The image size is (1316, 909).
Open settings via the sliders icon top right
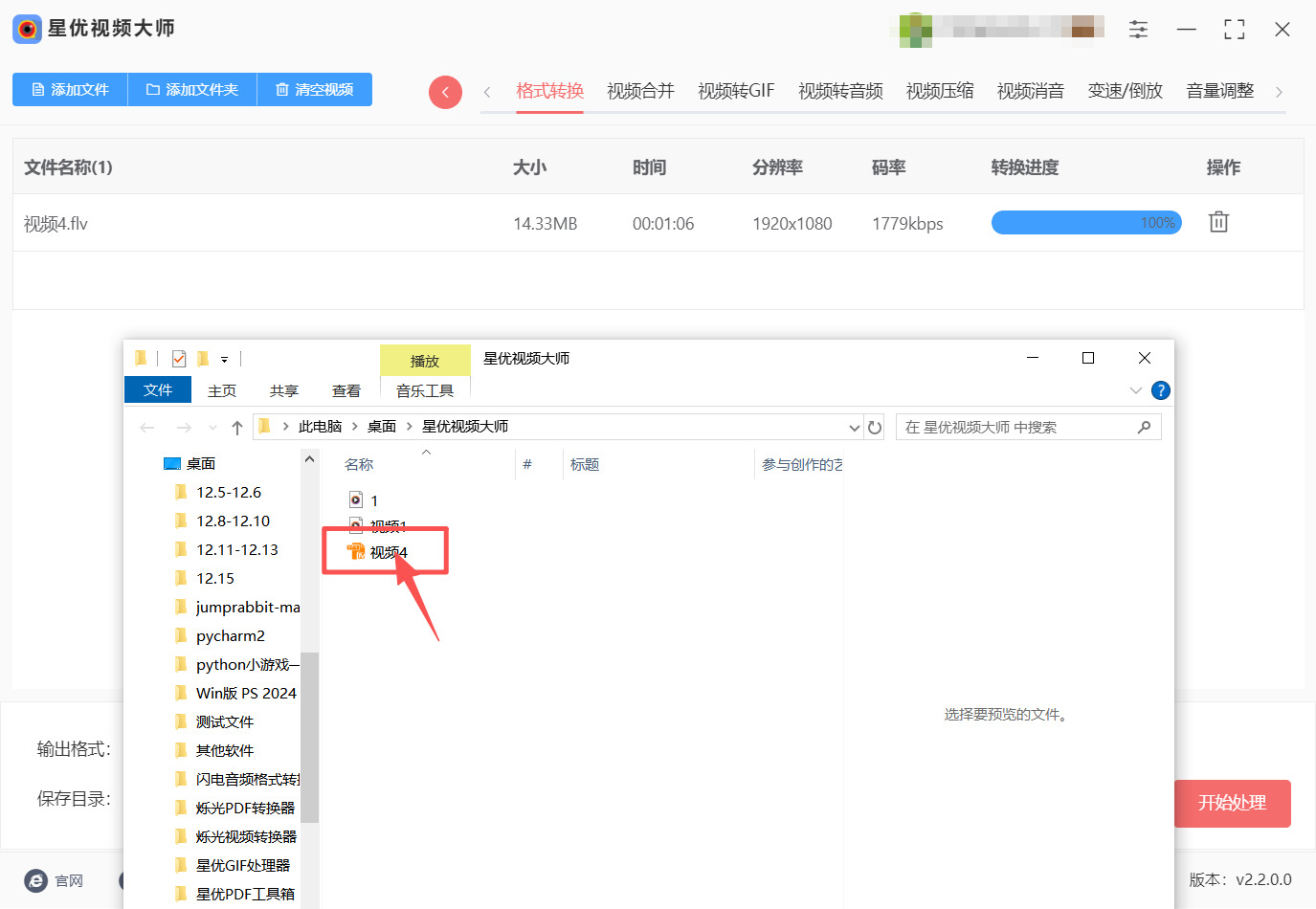click(x=1138, y=30)
